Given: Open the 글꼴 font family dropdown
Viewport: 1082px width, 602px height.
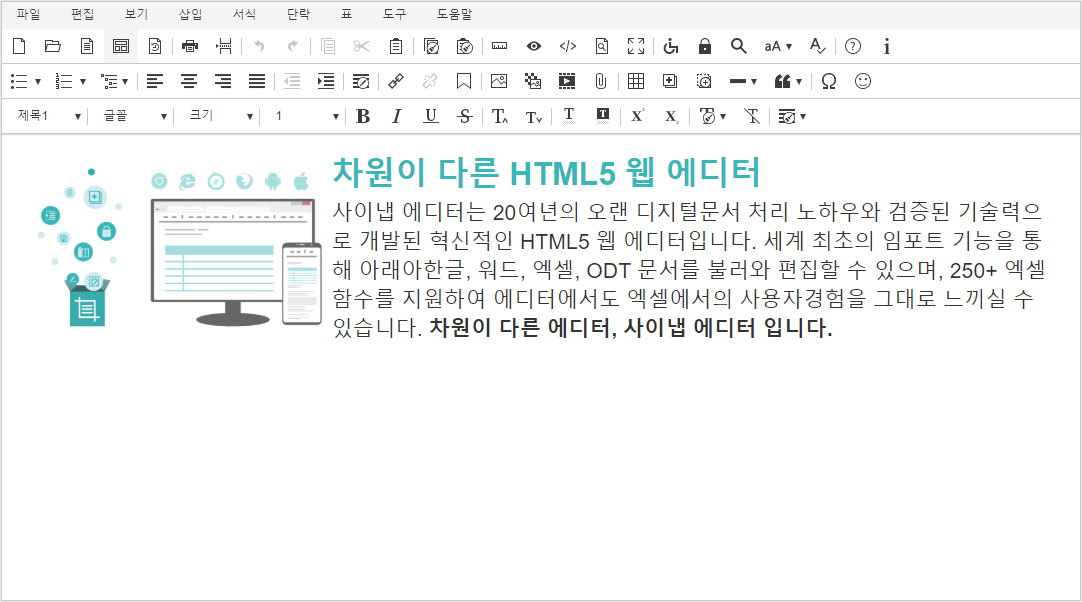Looking at the screenshot, I should coord(135,116).
